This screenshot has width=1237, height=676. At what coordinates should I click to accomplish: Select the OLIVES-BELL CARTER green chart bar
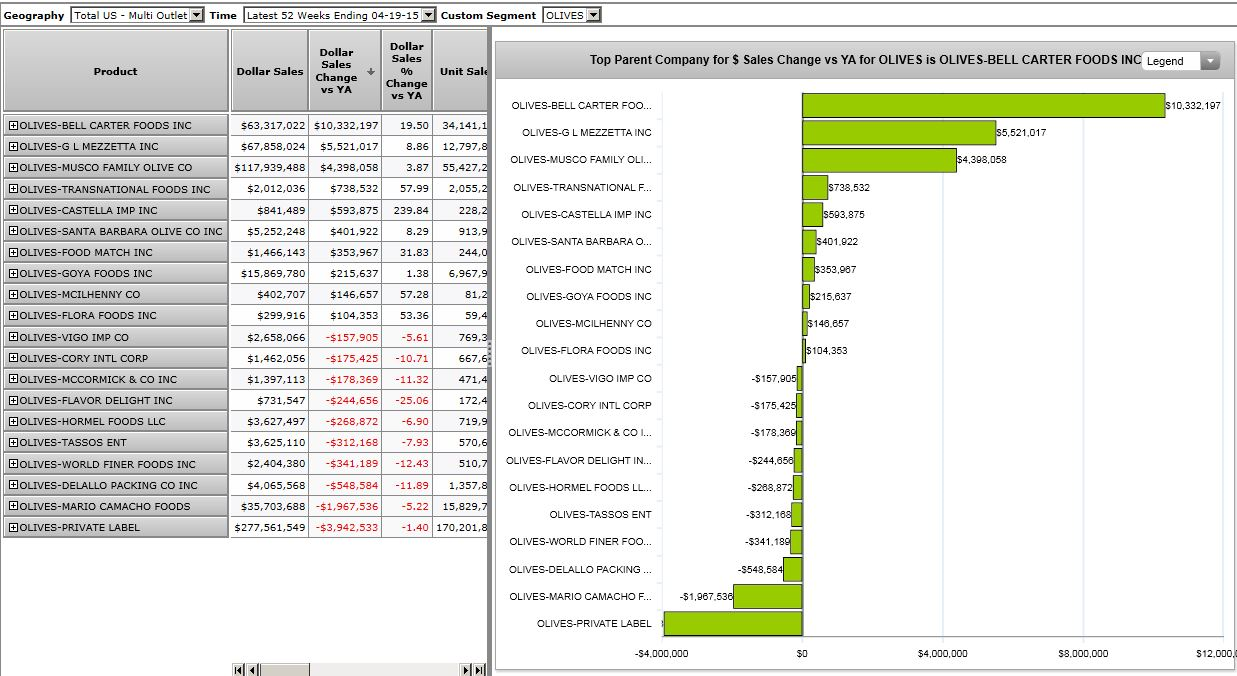click(x=983, y=105)
